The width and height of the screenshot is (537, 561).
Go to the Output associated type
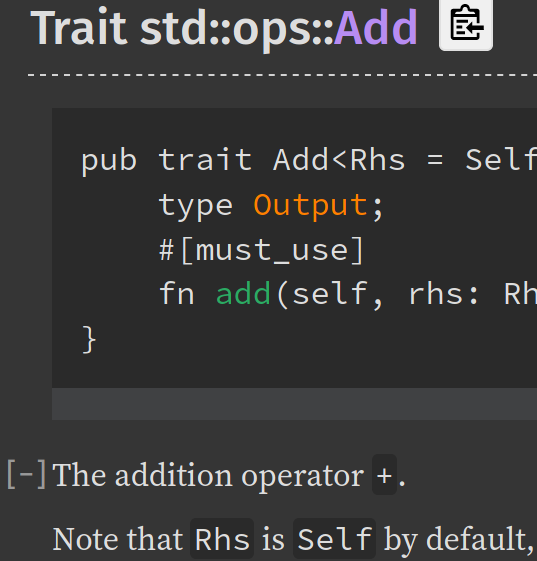click(311, 205)
